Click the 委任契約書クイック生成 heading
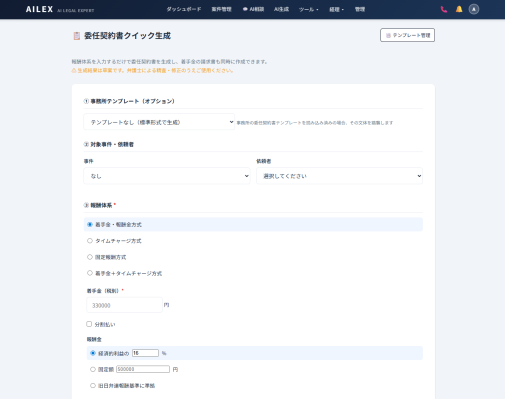Screen dimensions: 505x399 tap(127, 36)
